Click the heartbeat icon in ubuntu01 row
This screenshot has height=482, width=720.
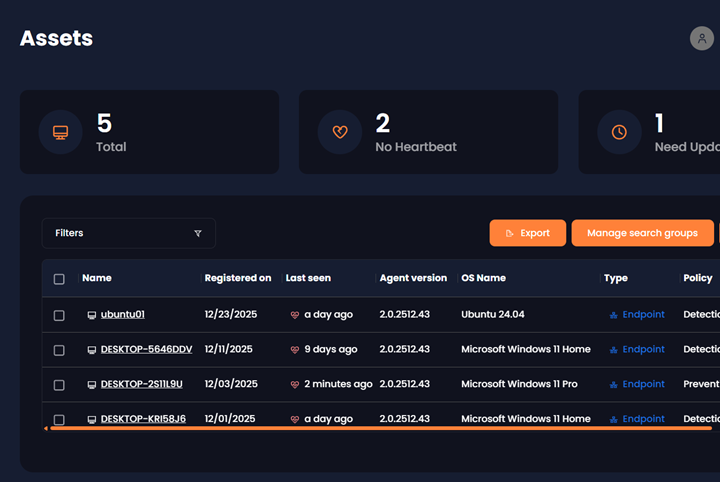click(295, 315)
